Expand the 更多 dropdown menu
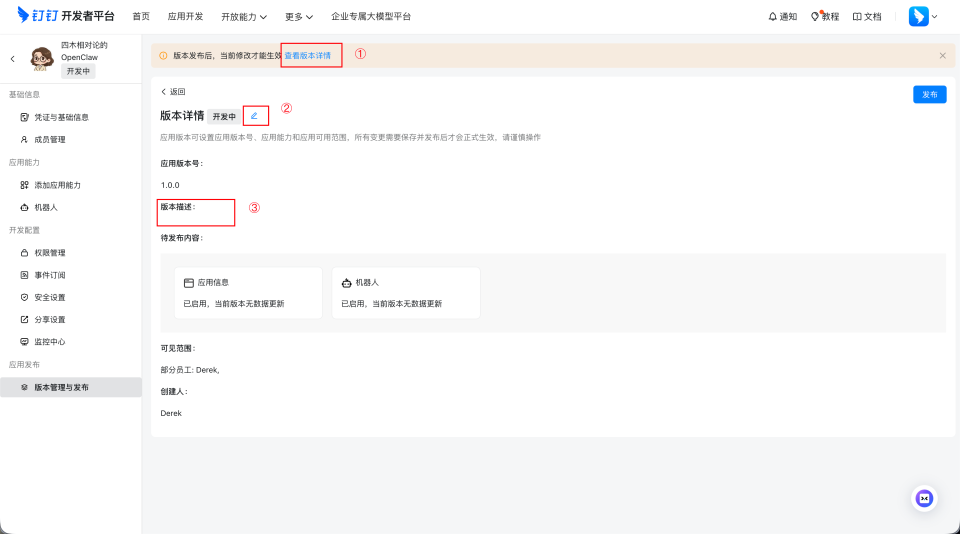 coord(299,17)
